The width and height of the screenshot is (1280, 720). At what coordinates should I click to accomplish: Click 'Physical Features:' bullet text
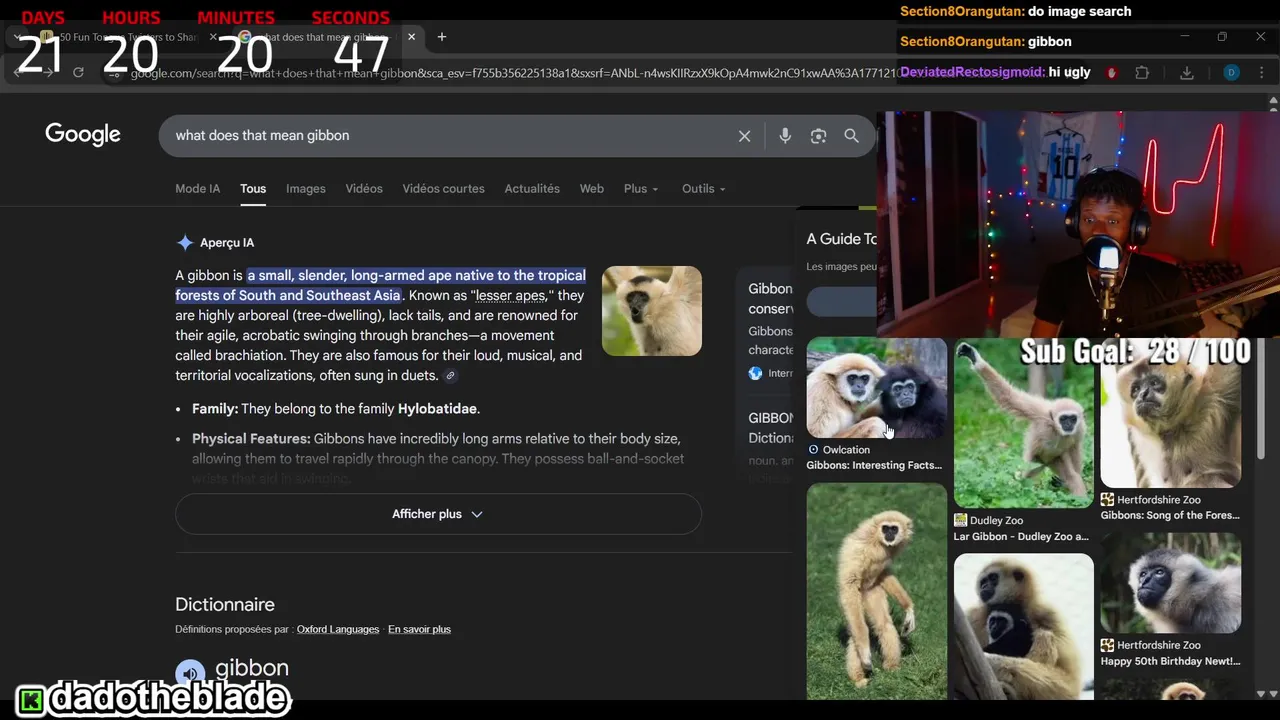[x=251, y=439]
